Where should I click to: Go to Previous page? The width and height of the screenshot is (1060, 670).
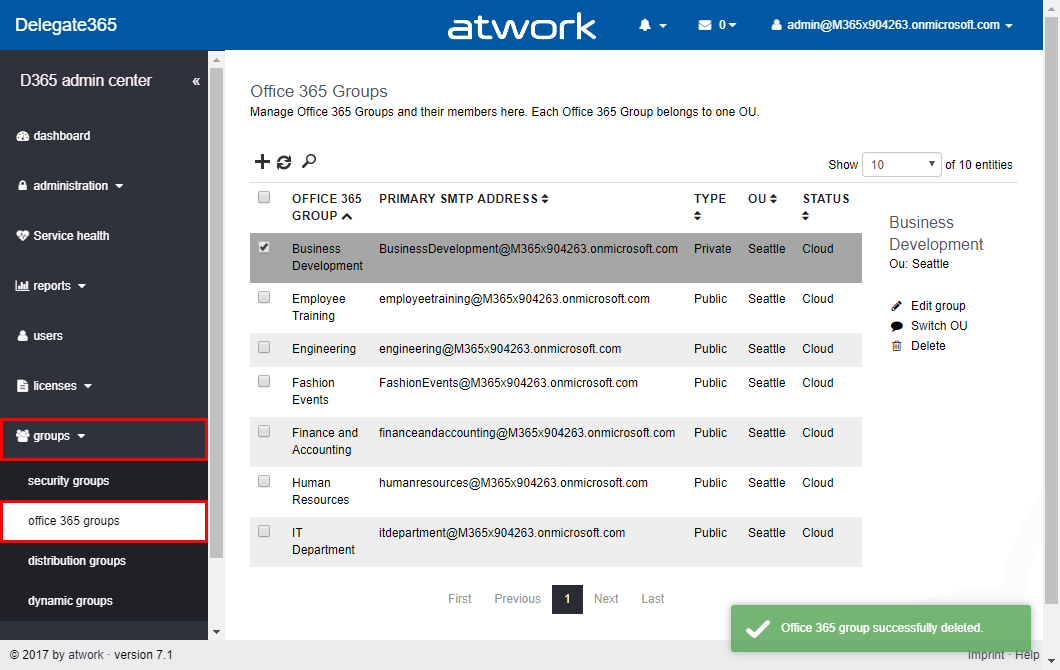click(517, 599)
